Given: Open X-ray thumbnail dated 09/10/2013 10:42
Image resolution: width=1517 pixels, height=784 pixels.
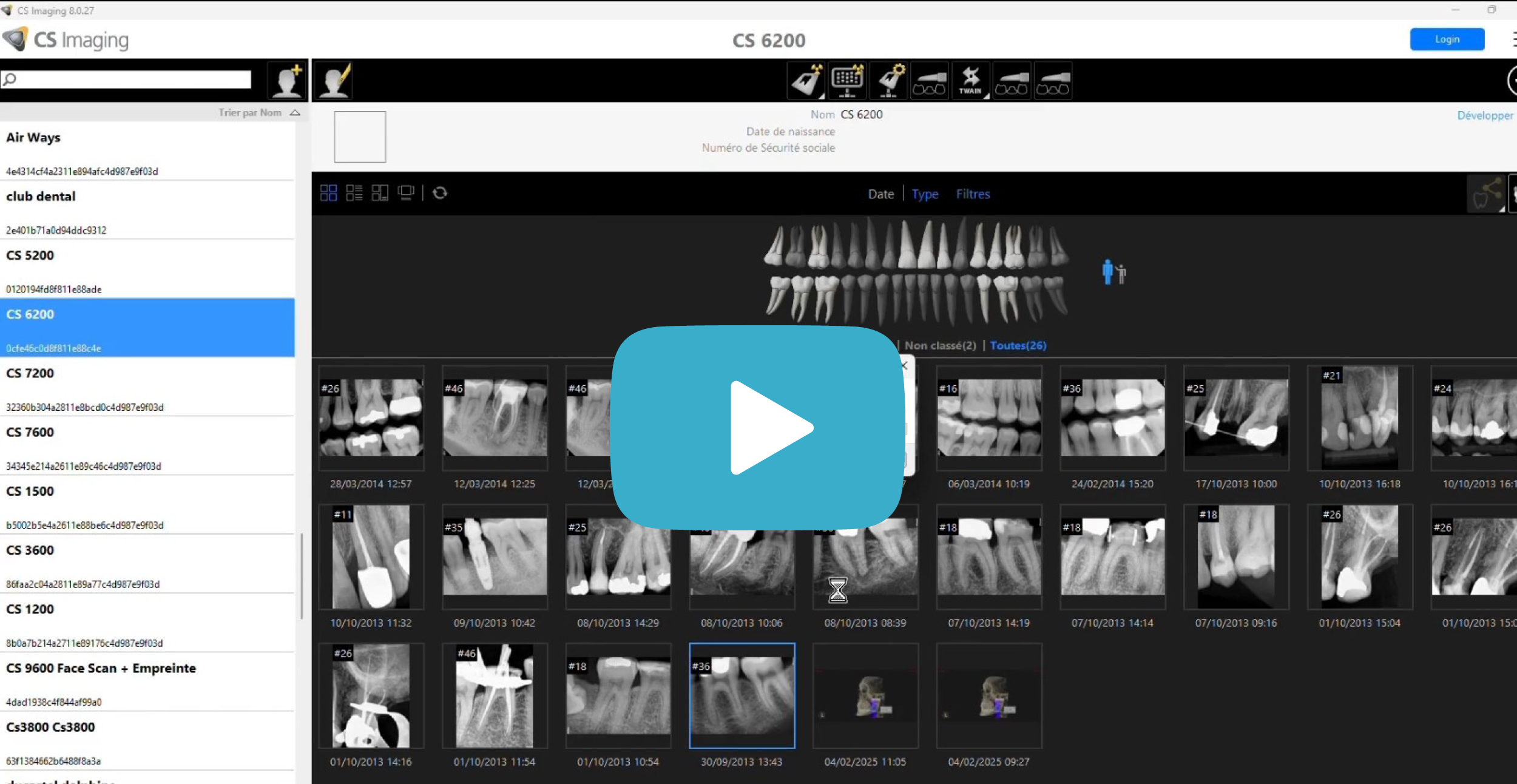Looking at the screenshot, I should point(495,557).
